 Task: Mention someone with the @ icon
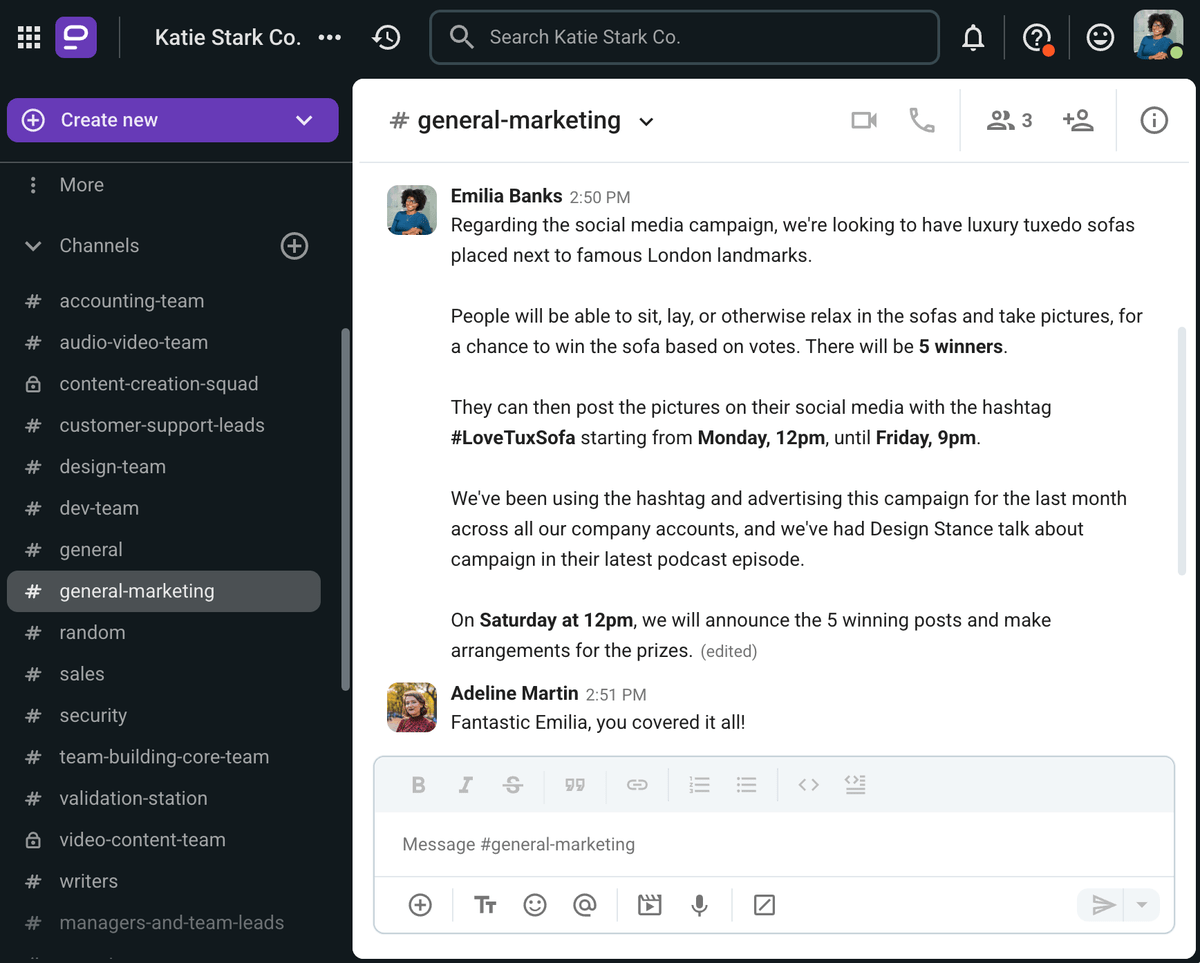[585, 905]
